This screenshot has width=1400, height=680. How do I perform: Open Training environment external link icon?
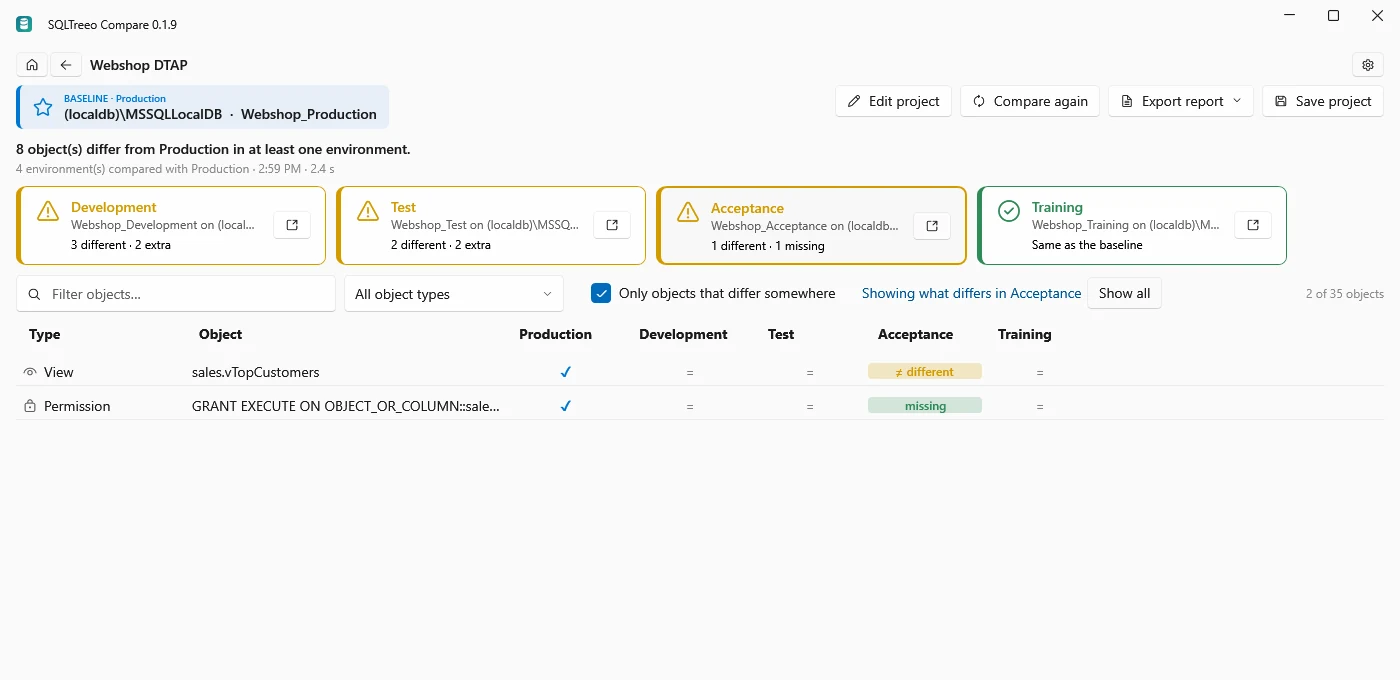pyautogui.click(x=1253, y=225)
